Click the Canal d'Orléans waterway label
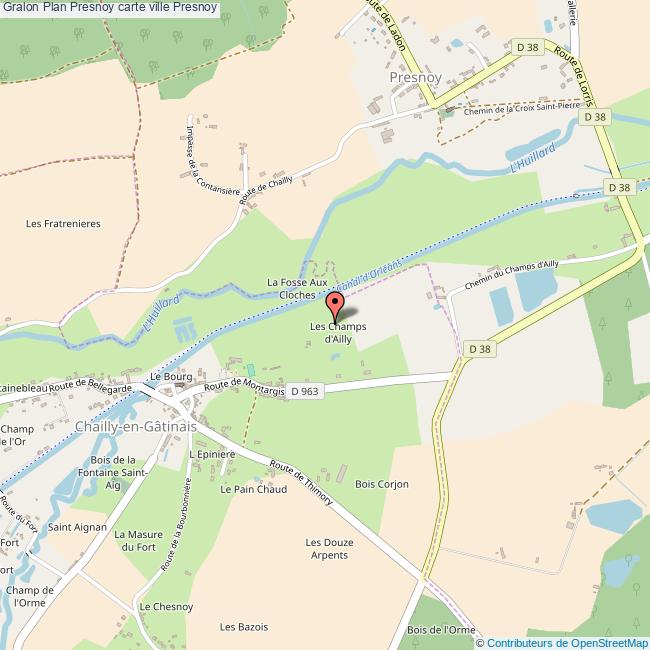 [x=370, y=274]
